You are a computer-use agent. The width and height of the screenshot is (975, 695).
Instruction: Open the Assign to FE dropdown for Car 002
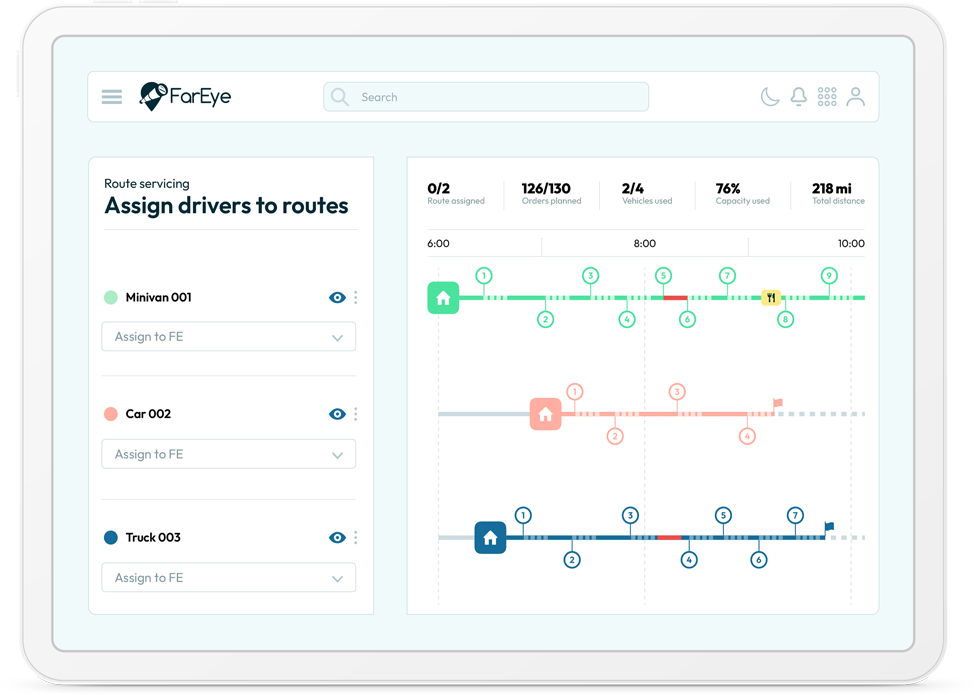pyautogui.click(x=229, y=455)
